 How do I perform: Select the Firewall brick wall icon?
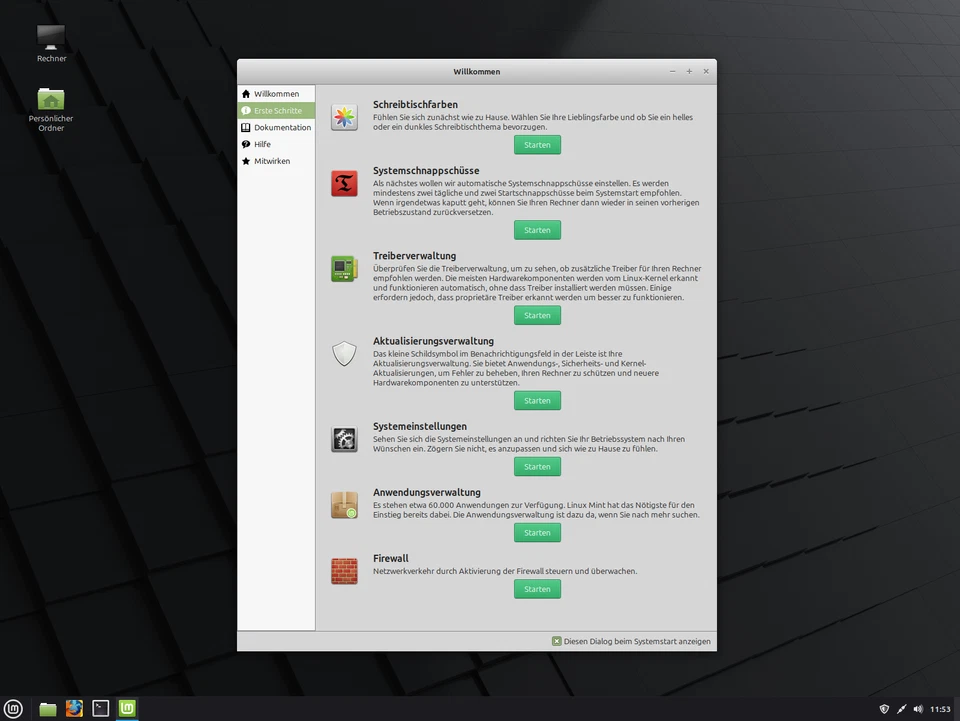pyautogui.click(x=344, y=571)
